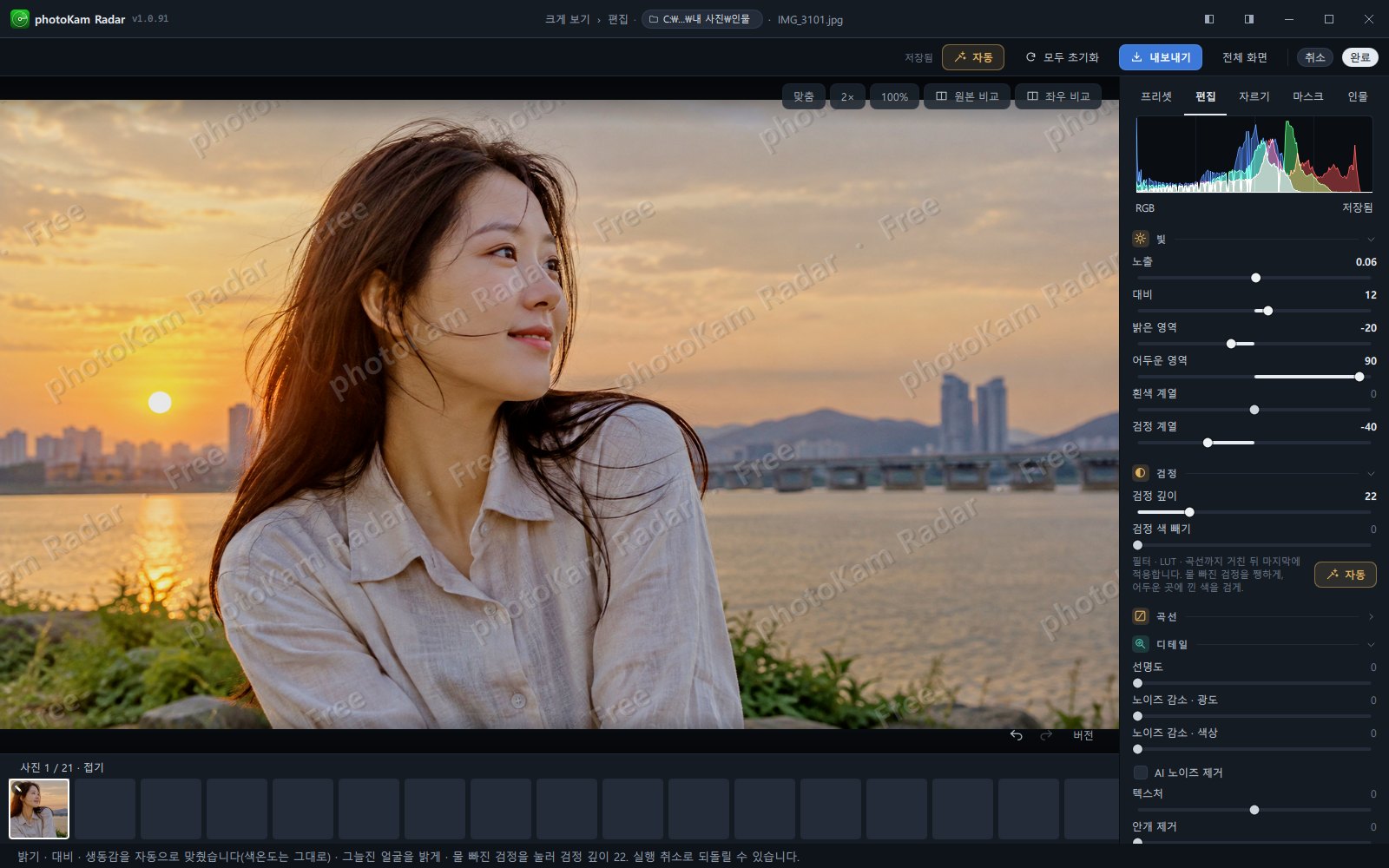Click the curve icon of 곡선 section
1389x868 pixels.
1141,616
